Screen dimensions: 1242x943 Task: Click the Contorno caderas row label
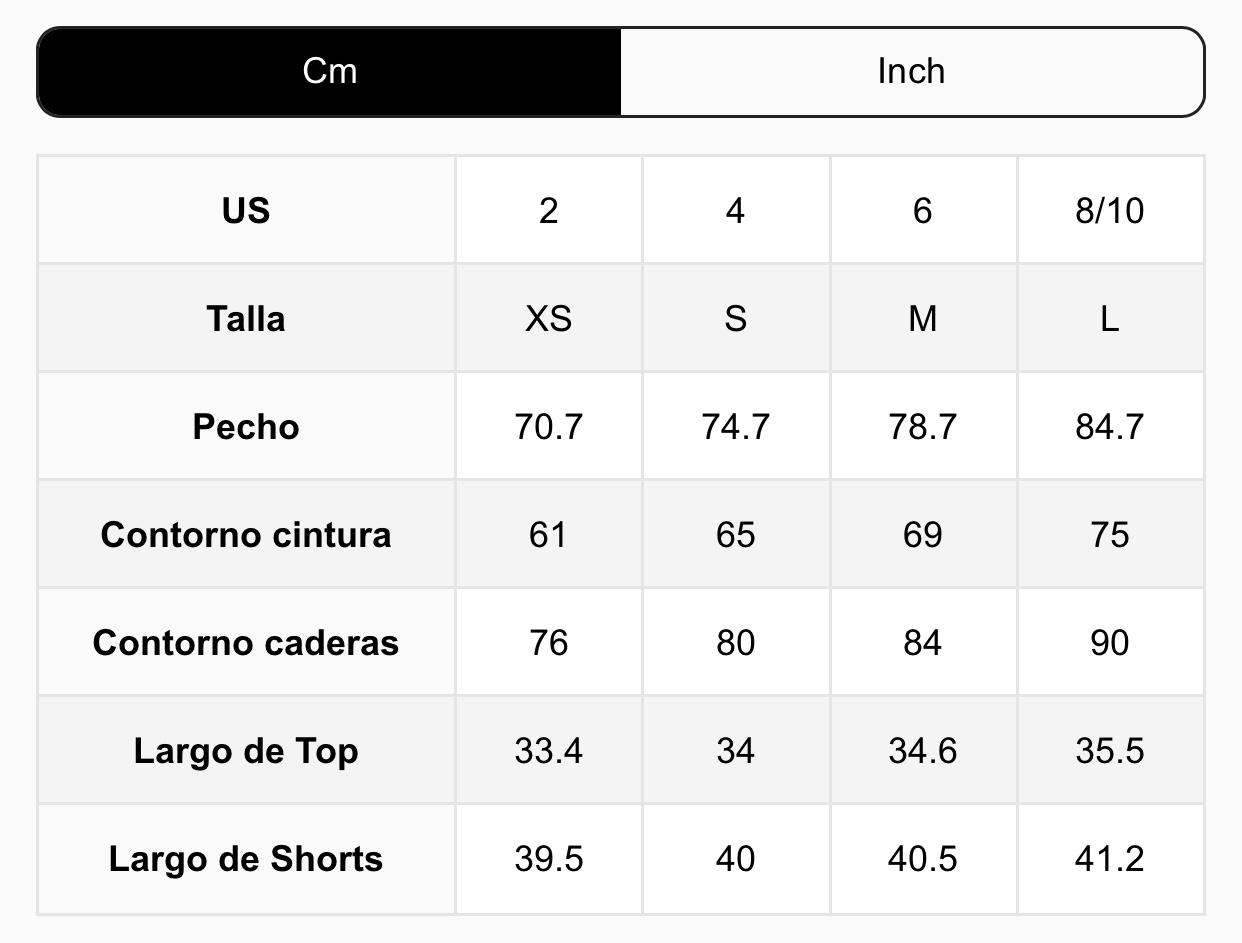246,643
